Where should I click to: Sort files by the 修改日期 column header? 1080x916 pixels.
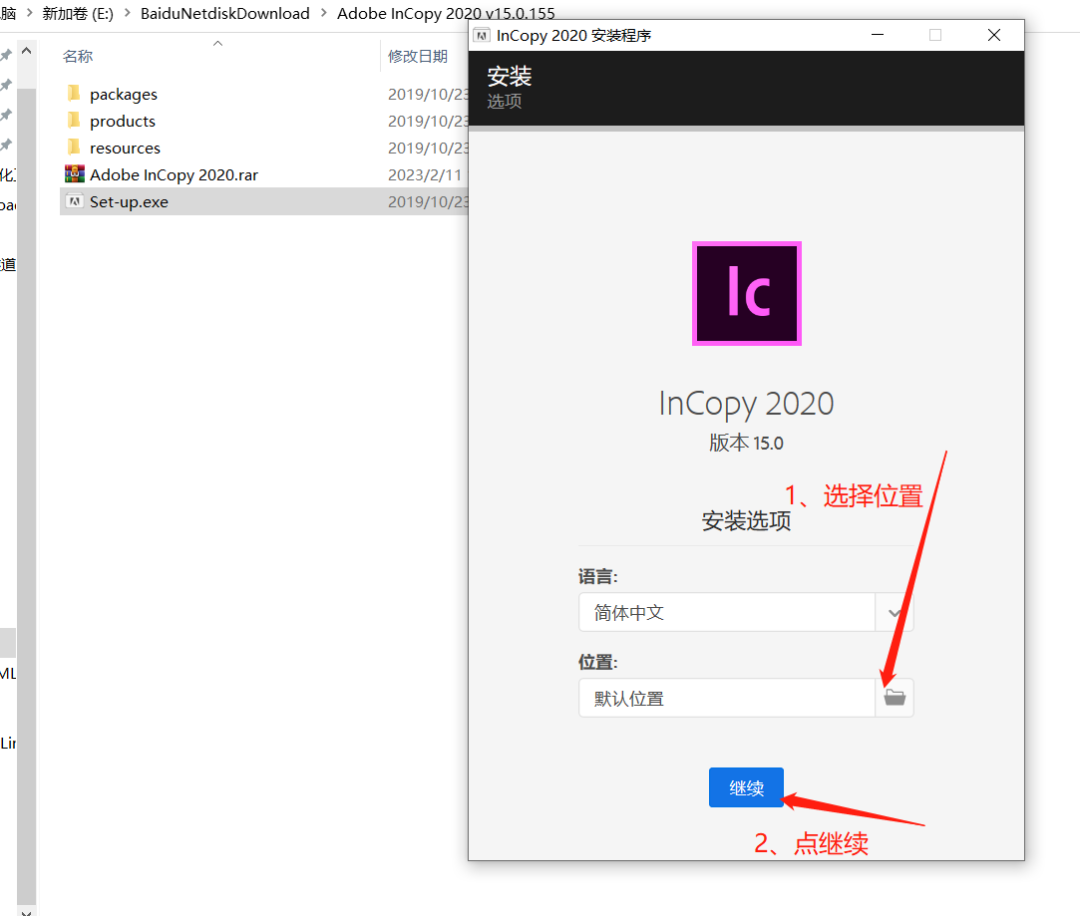pyautogui.click(x=420, y=55)
